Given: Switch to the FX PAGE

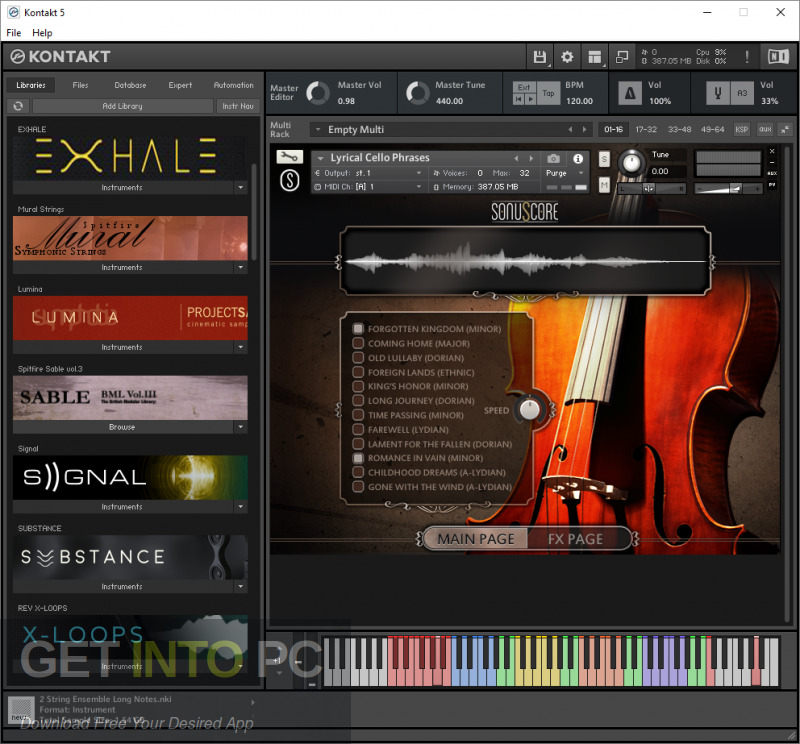Looking at the screenshot, I should (576, 538).
